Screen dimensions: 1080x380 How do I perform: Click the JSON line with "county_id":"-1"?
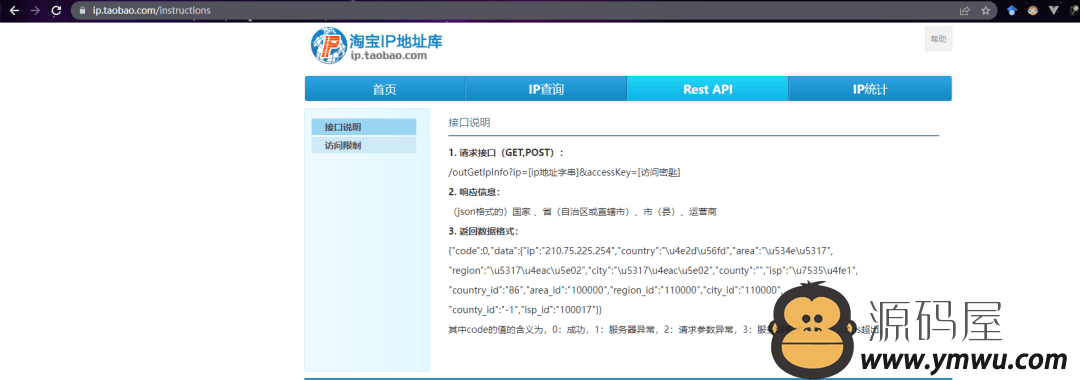(x=526, y=310)
